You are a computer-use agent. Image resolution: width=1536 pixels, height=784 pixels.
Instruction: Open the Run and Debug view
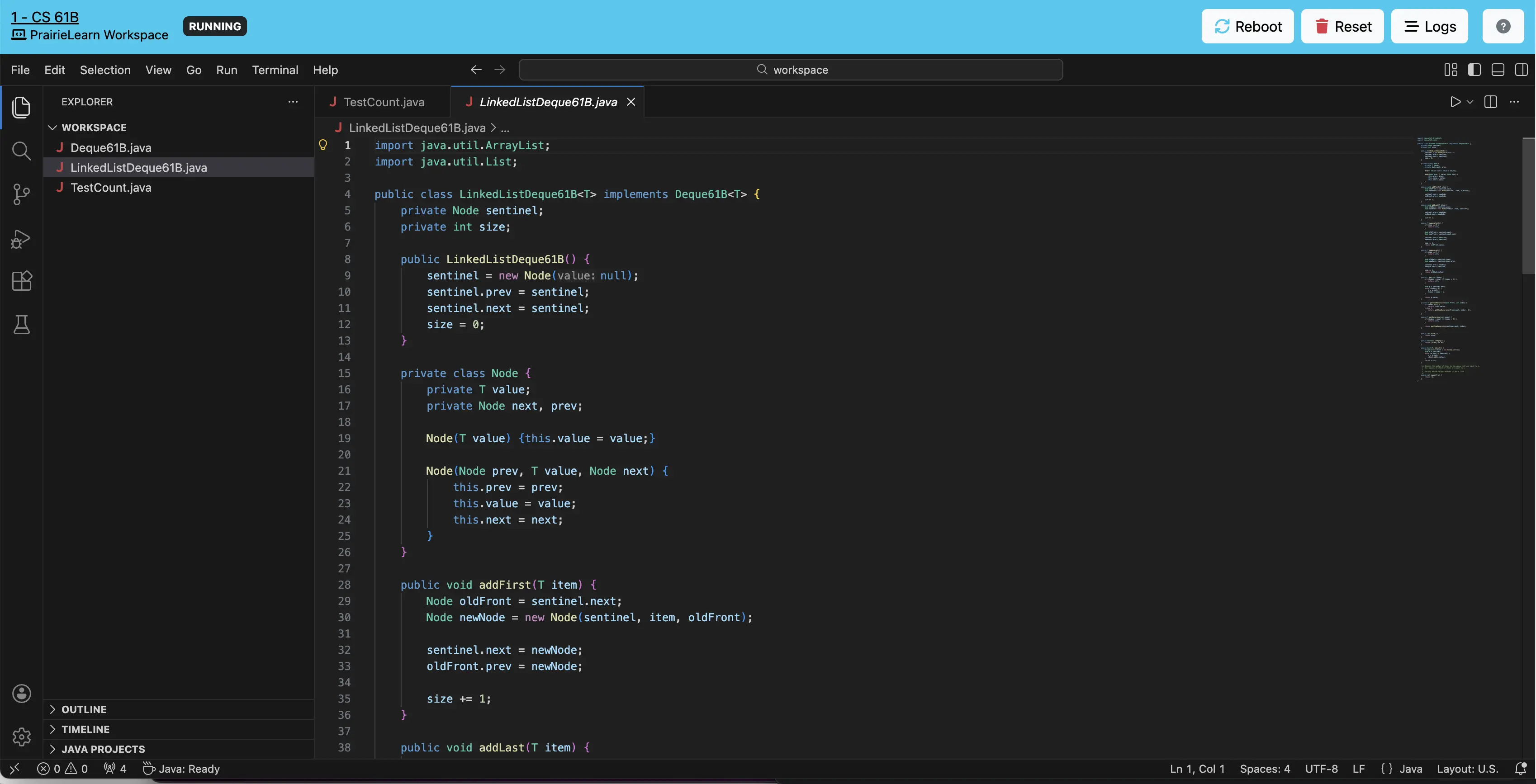tap(21, 238)
